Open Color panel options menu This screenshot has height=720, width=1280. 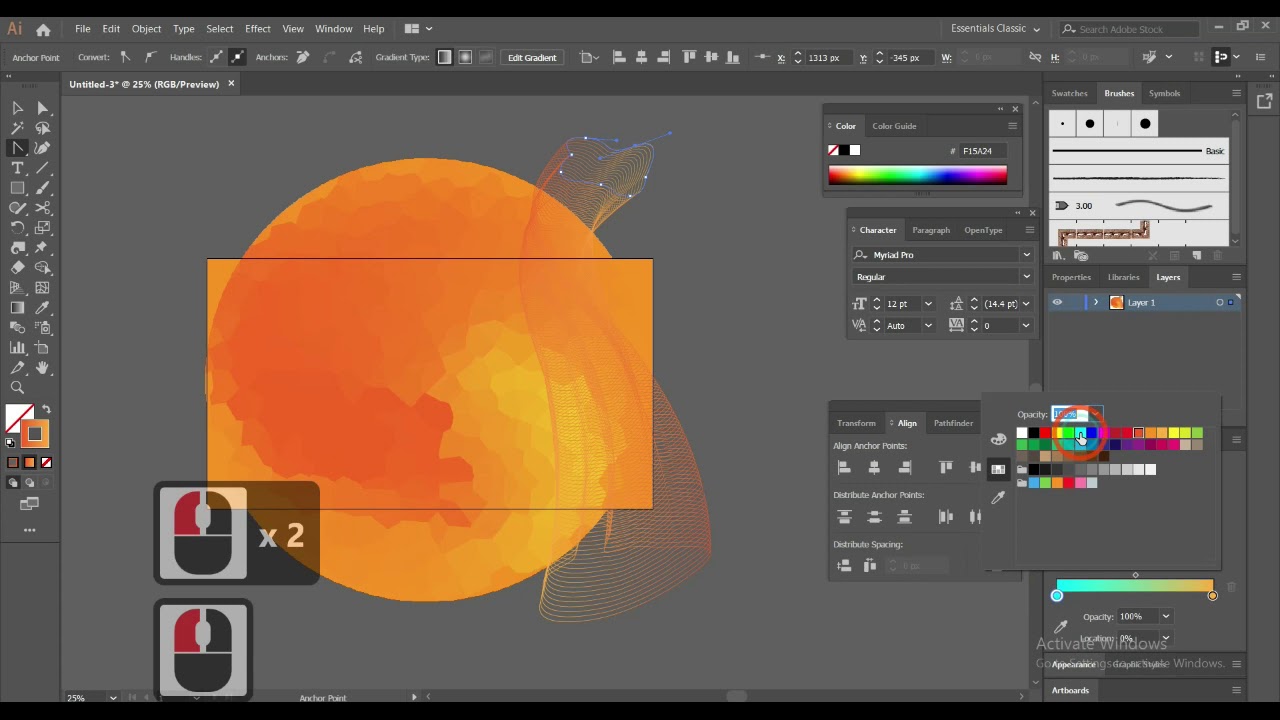tap(1012, 126)
